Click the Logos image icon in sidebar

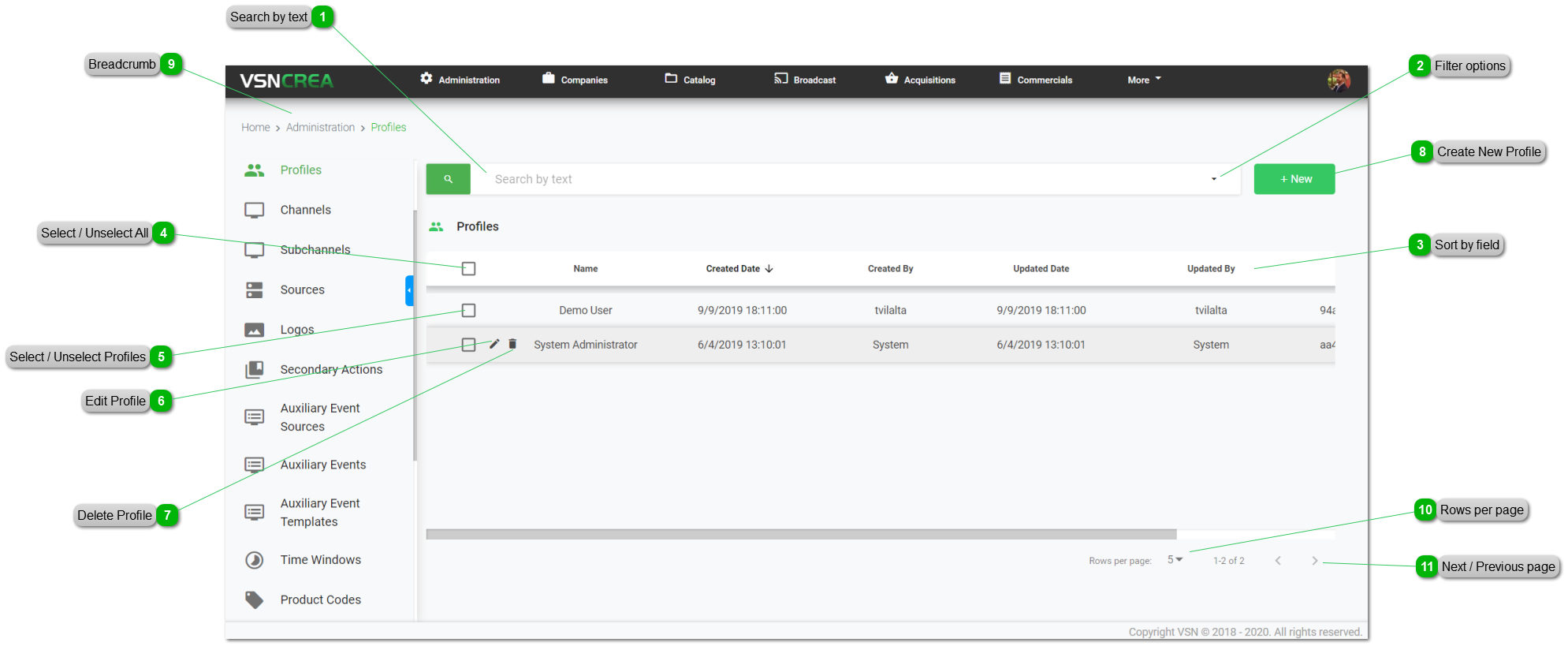coord(254,330)
